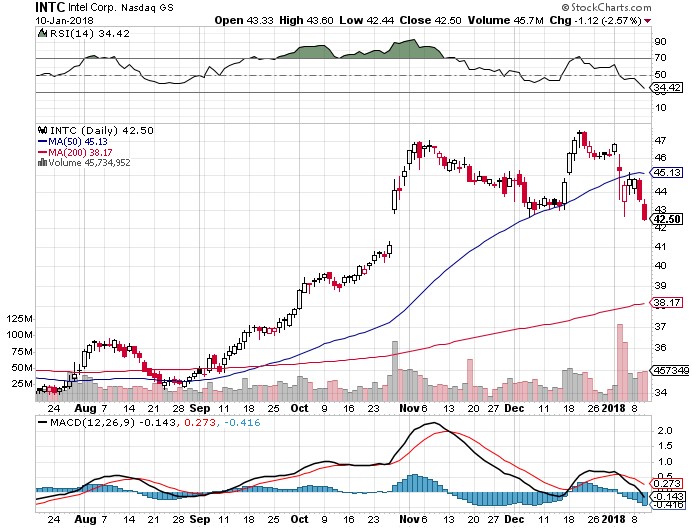Click the Aug label on price chart date axis

coord(85,409)
